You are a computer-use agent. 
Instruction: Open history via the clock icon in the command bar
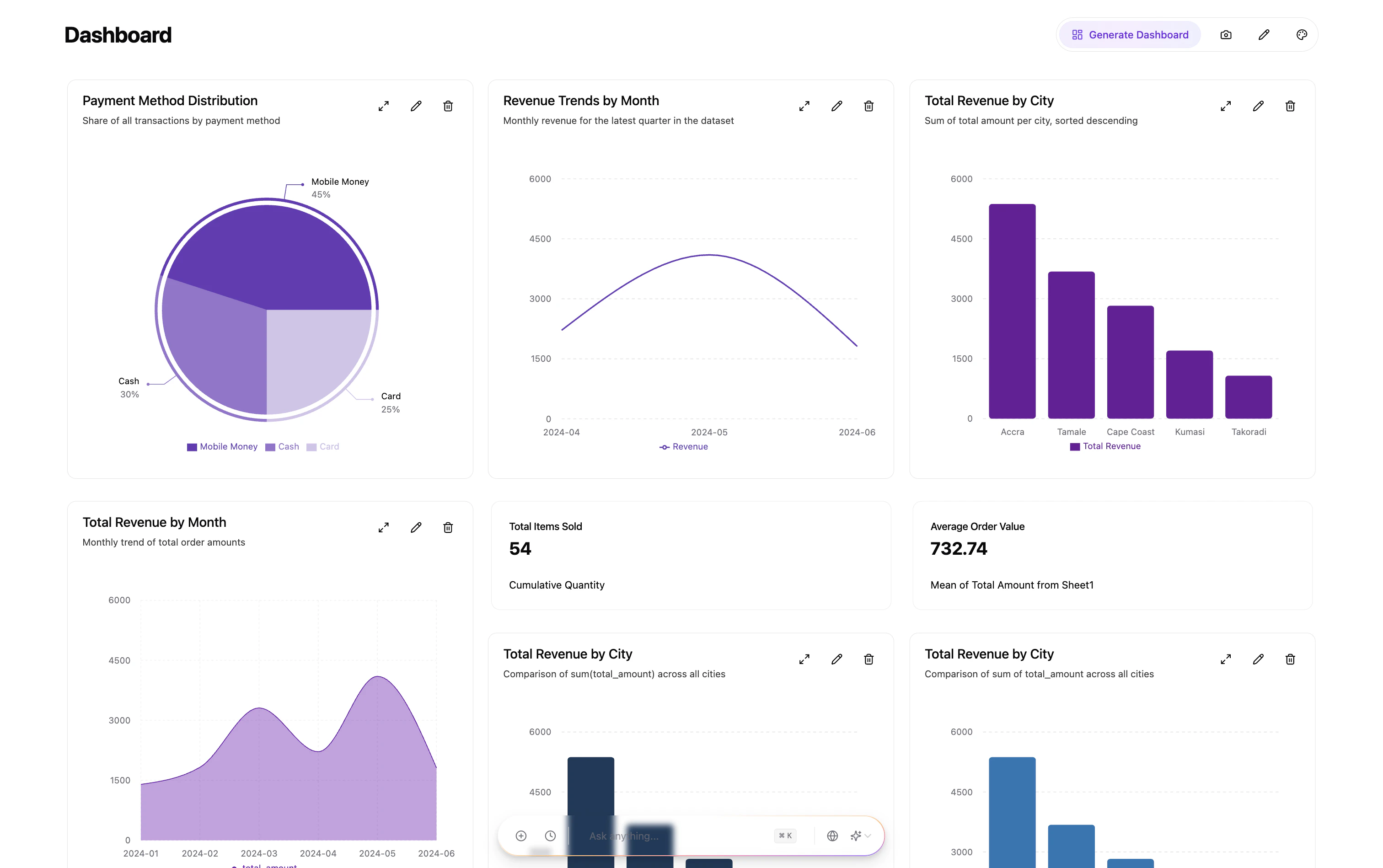(x=550, y=836)
